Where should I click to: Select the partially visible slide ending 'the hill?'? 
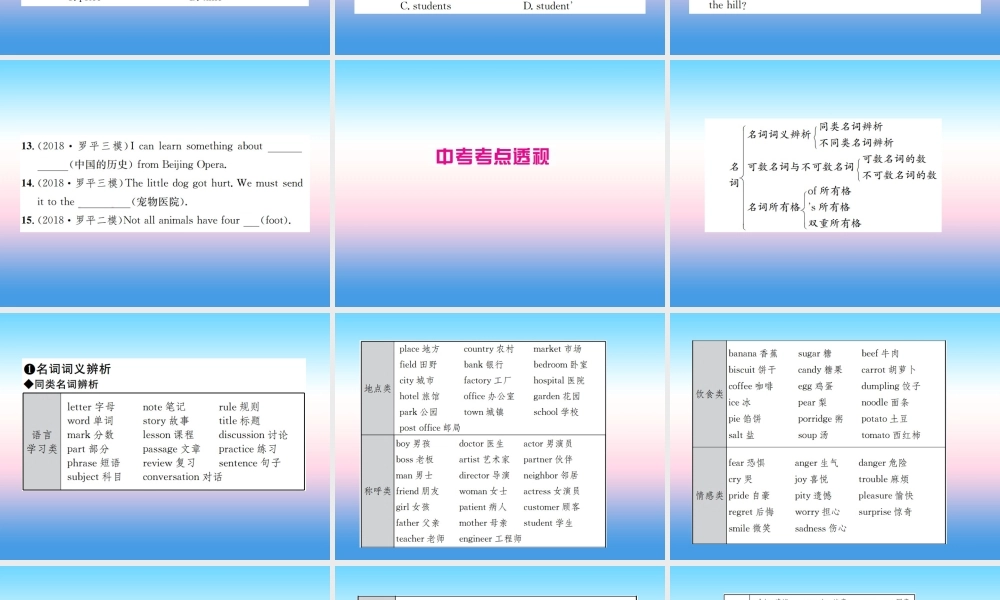[835, 27]
